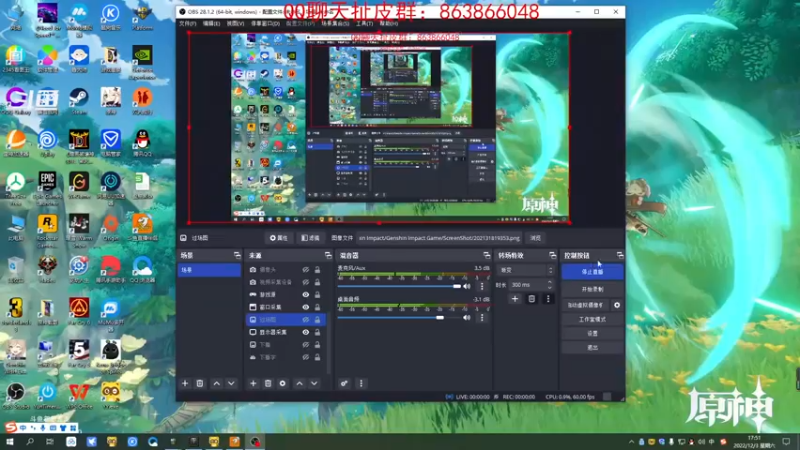Remove the selected scene with the trash icon
The height and width of the screenshot is (450, 800).
point(200,383)
